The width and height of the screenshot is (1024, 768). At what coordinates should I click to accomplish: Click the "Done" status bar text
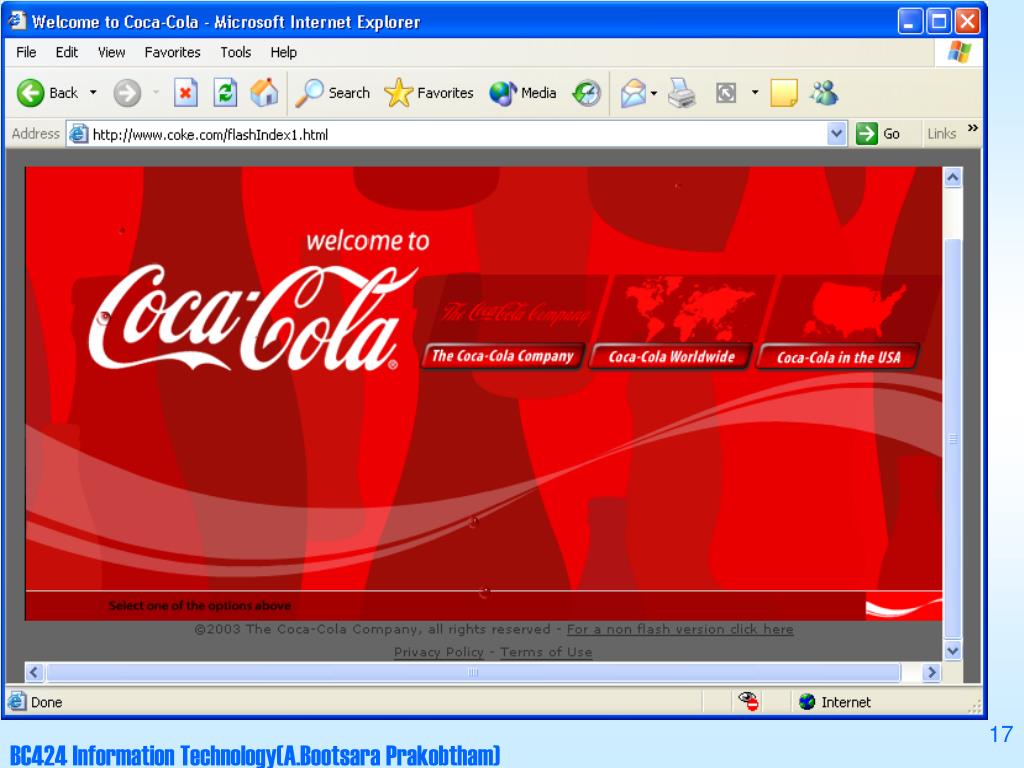[46, 702]
